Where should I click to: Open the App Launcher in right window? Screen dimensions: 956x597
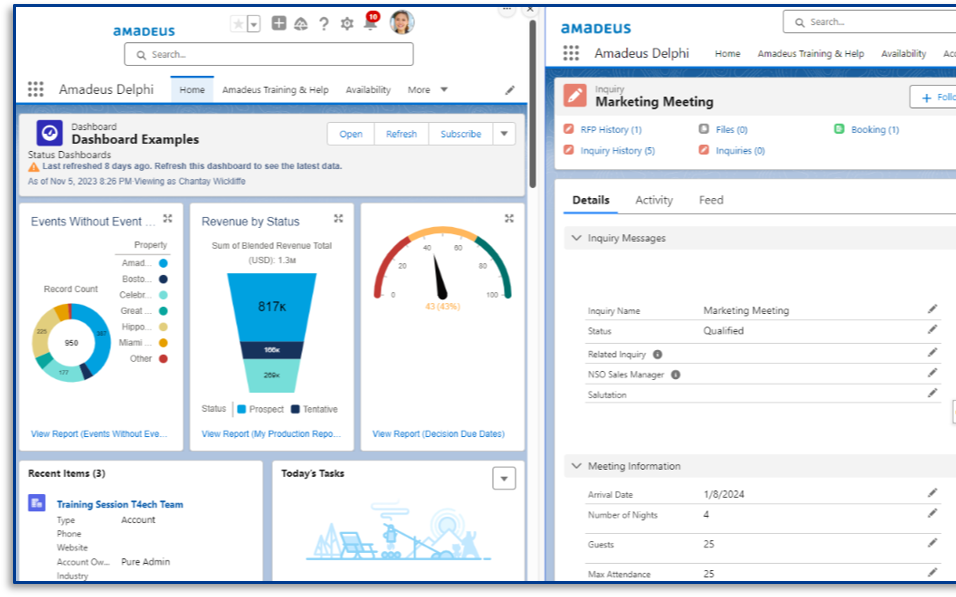(x=571, y=54)
